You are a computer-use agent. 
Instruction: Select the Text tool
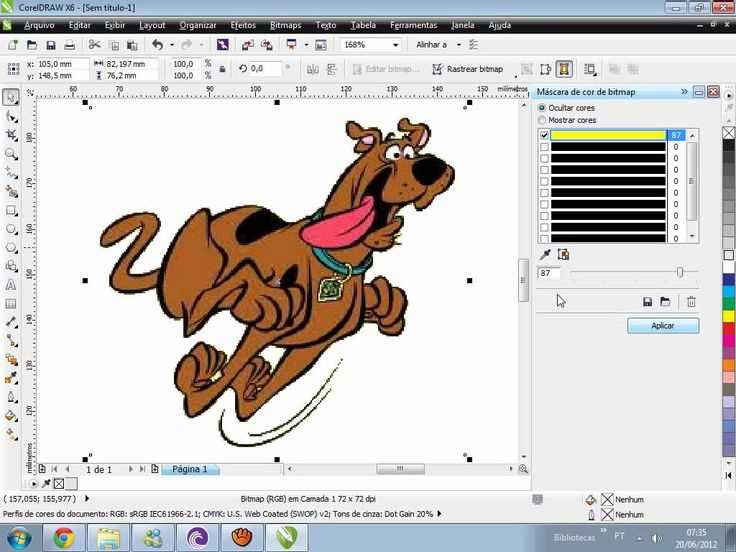click(11, 285)
